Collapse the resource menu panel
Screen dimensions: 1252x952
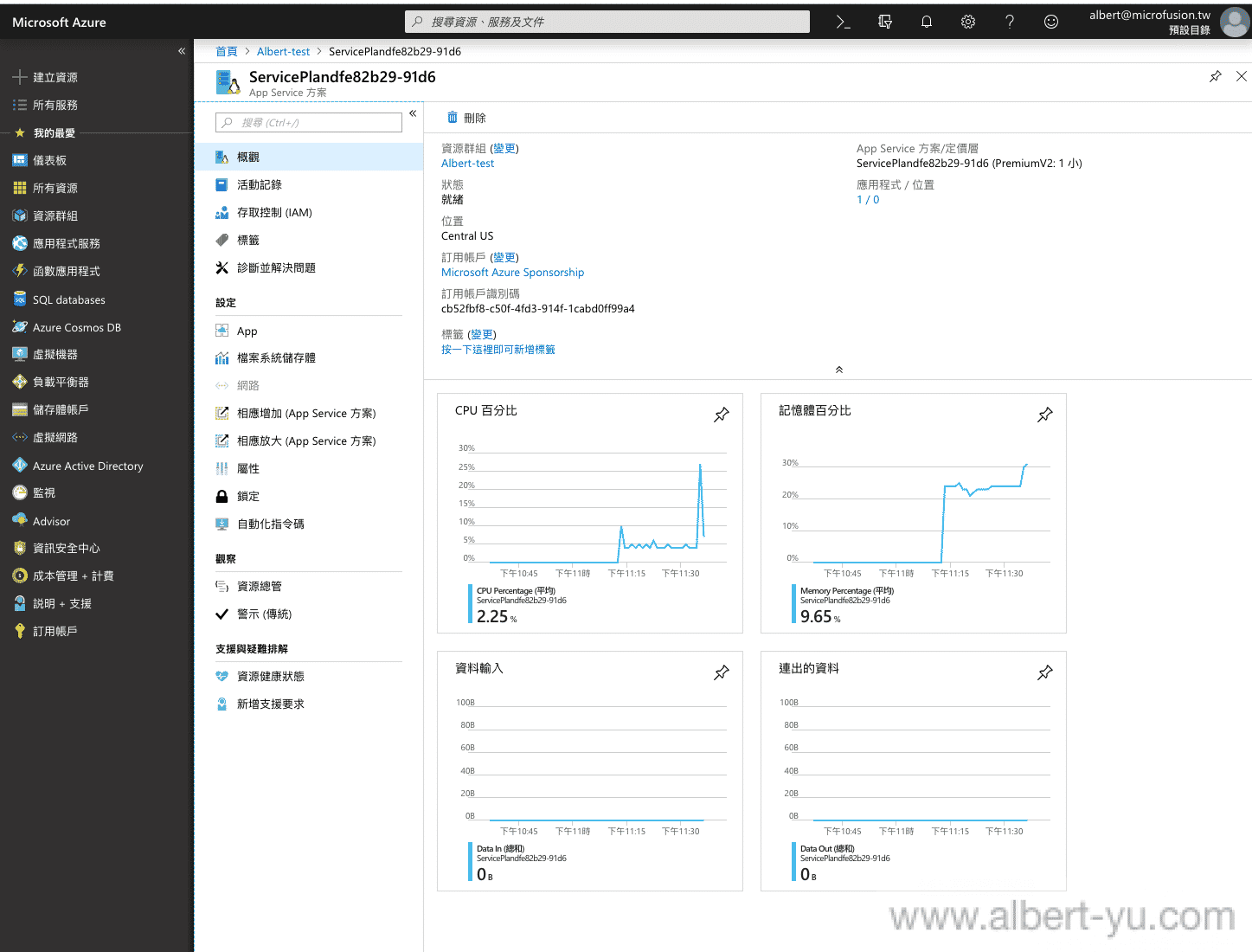[413, 113]
